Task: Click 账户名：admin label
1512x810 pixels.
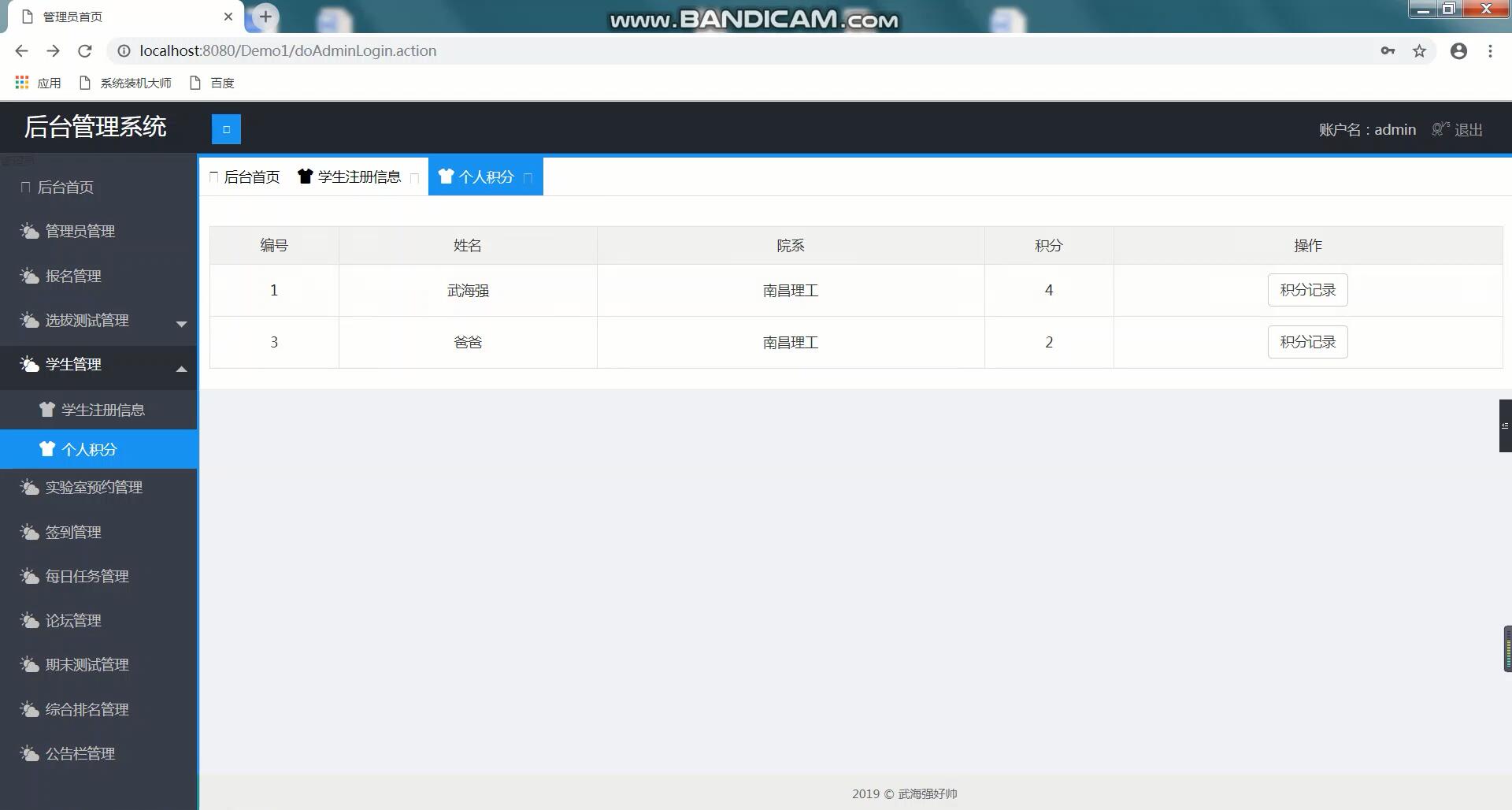Action: pyautogui.click(x=1367, y=129)
